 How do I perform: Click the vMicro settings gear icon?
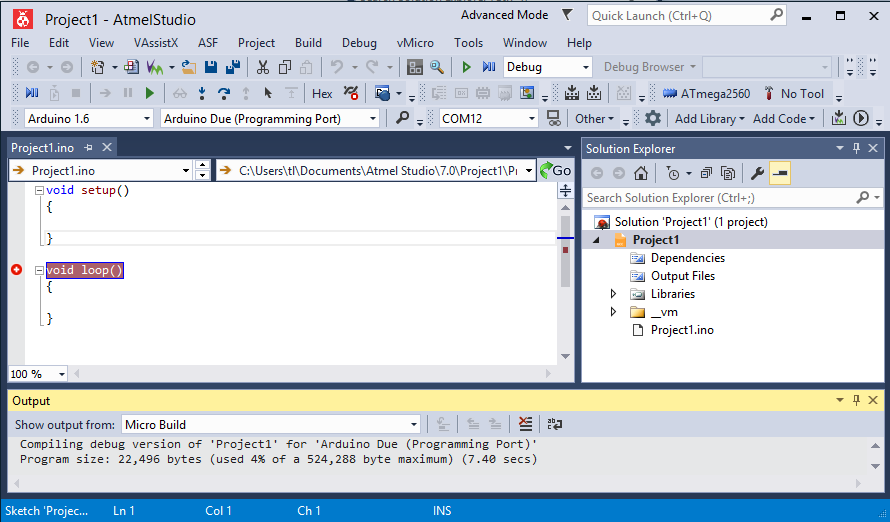pyautogui.click(x=653, y=119)
